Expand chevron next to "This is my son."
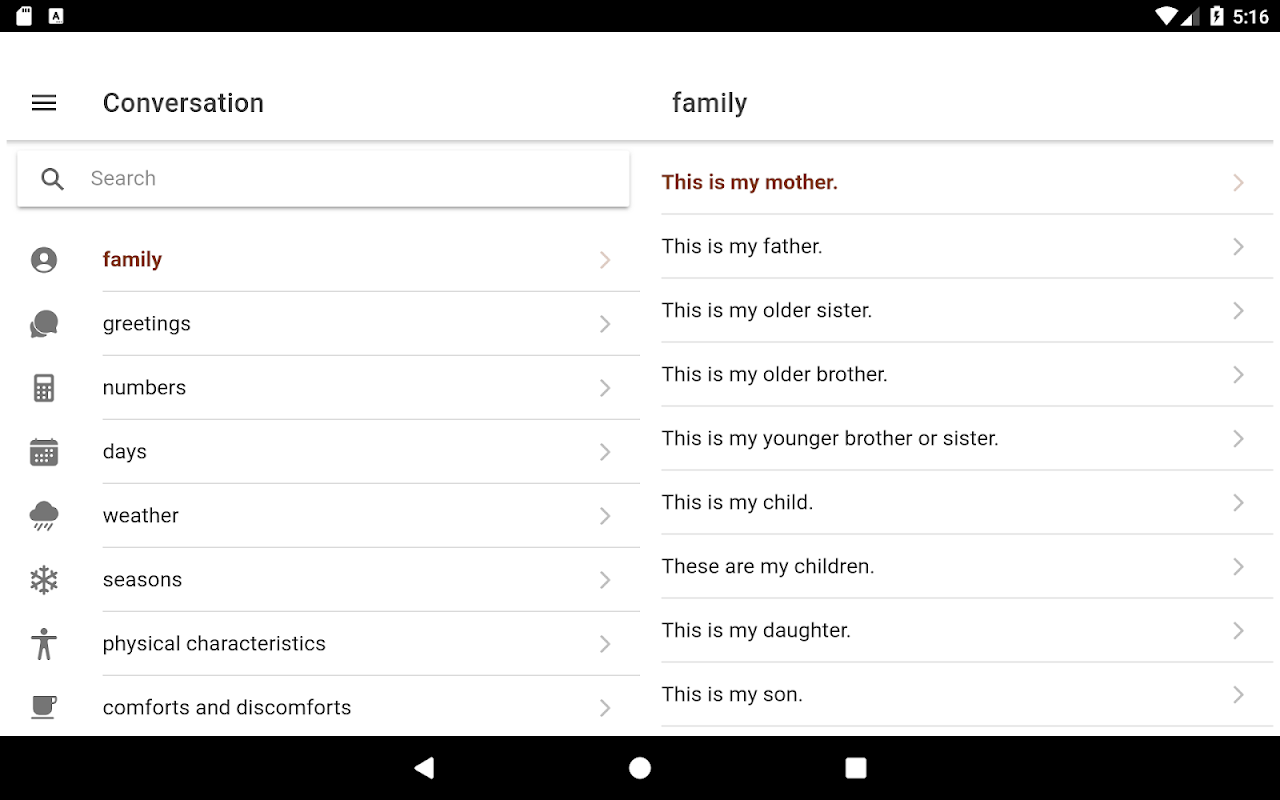Viewport: 1280px width, 800px height. 1238,695
